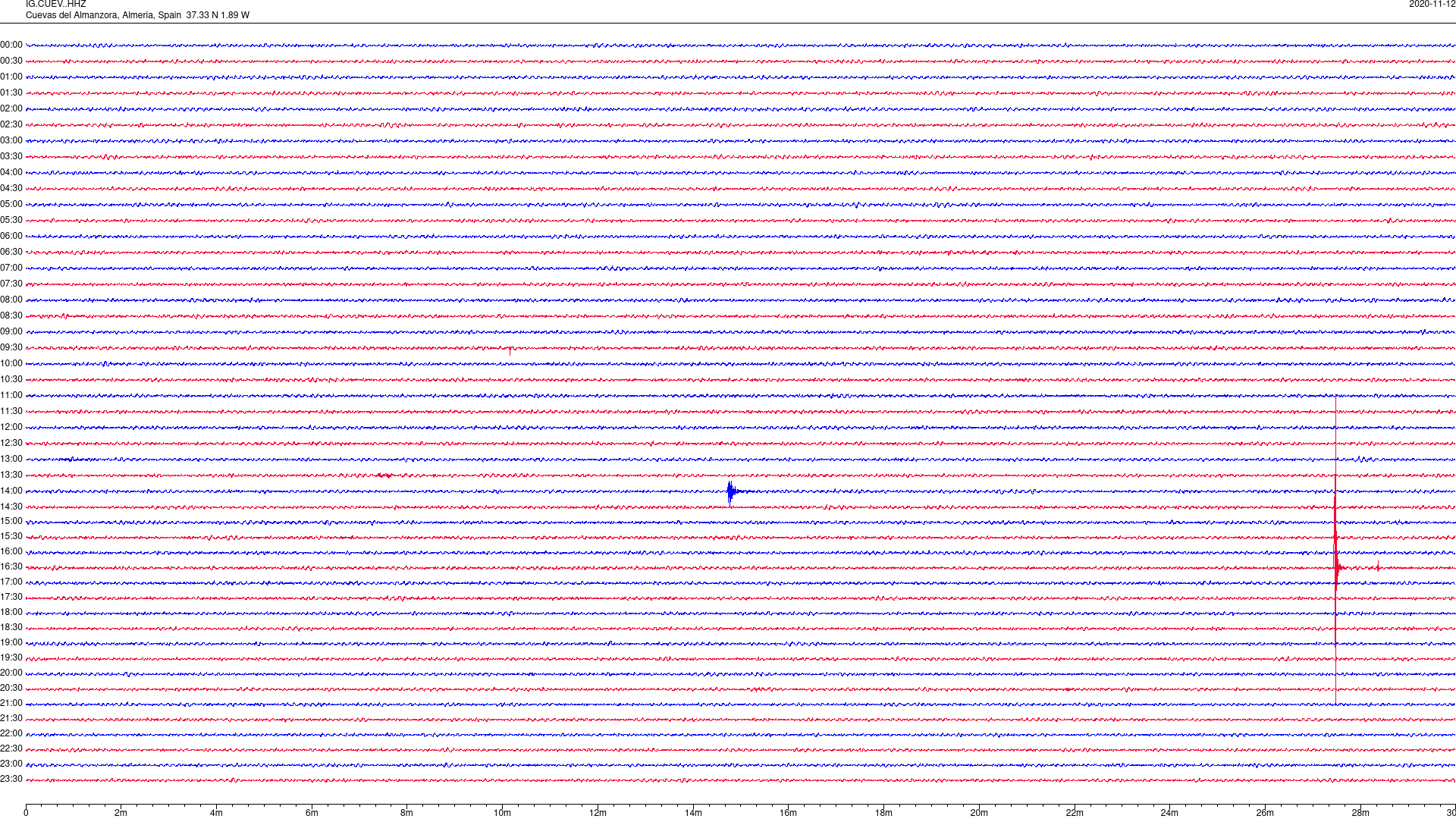Click the small red spike on the 09:30 trace

(510, 350)
